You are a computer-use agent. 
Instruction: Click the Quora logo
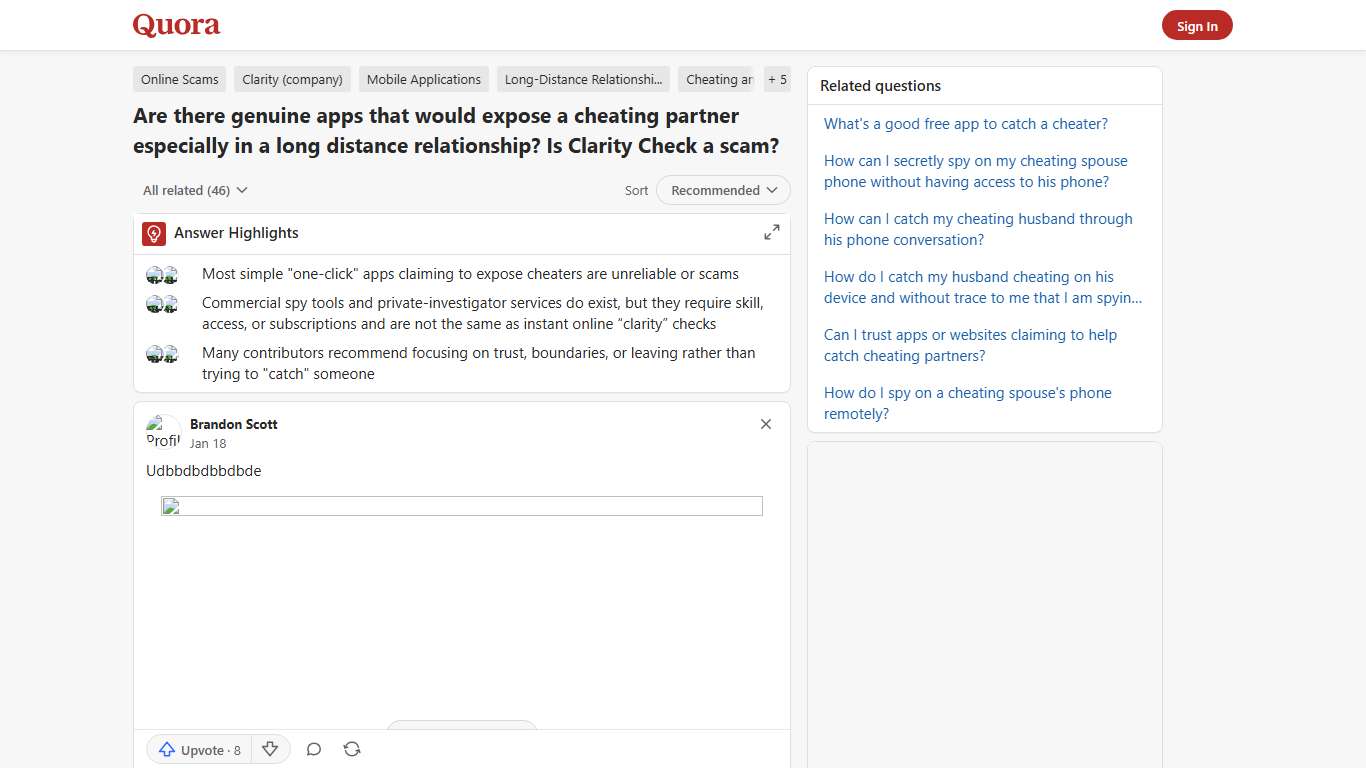176,25
